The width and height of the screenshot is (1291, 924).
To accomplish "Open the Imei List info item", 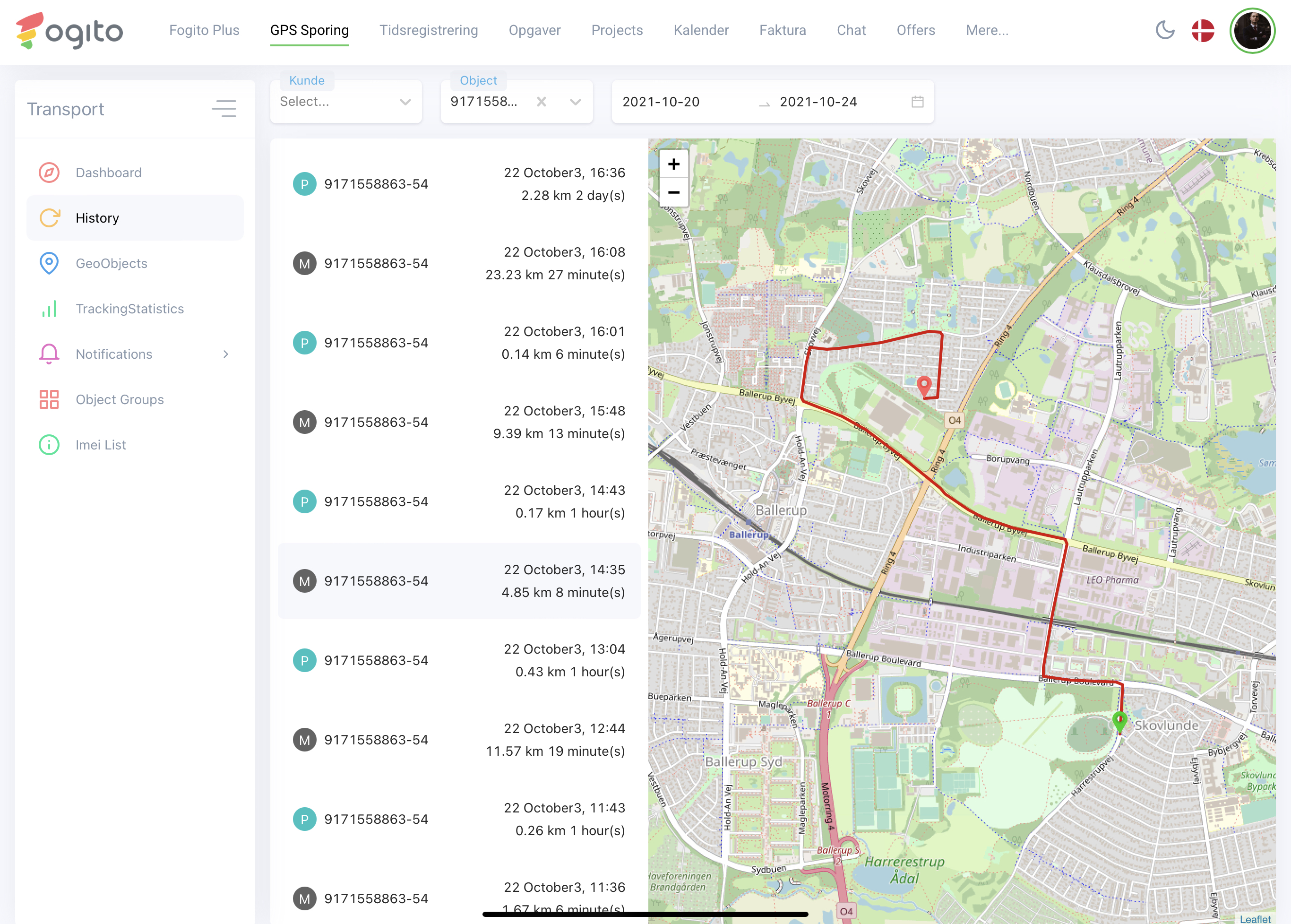I will pos(101,445).
